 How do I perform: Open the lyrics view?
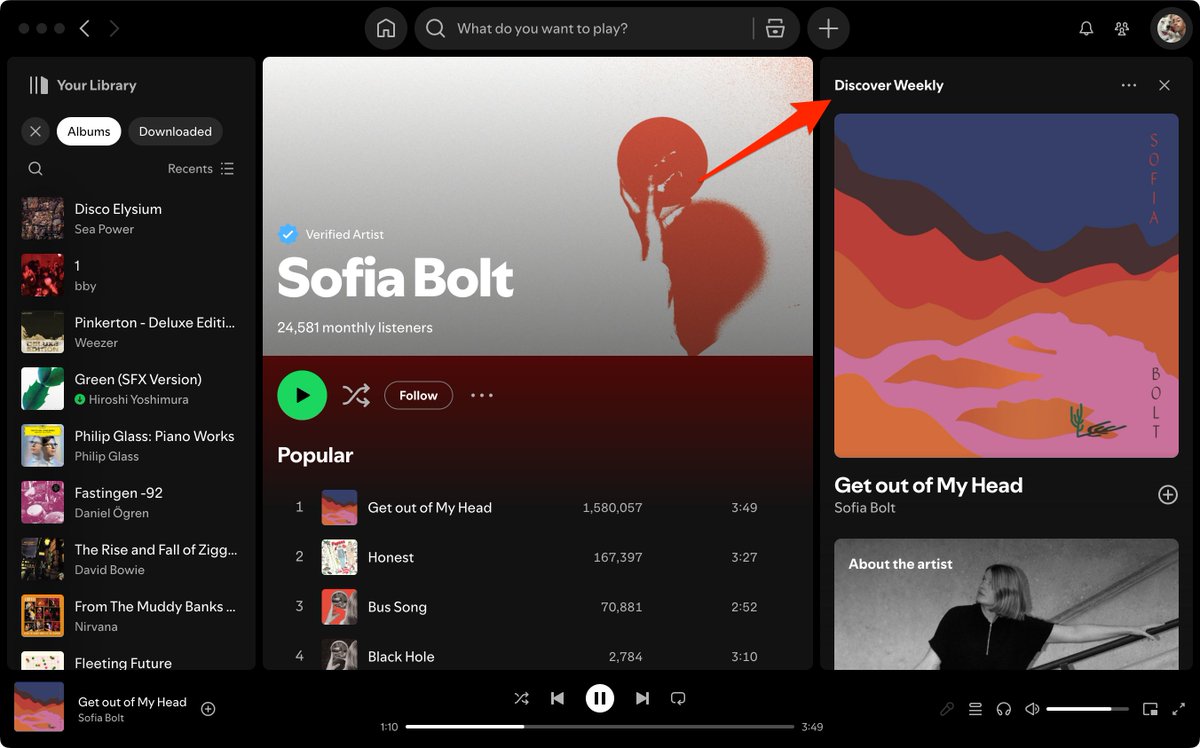click(947, 708)
